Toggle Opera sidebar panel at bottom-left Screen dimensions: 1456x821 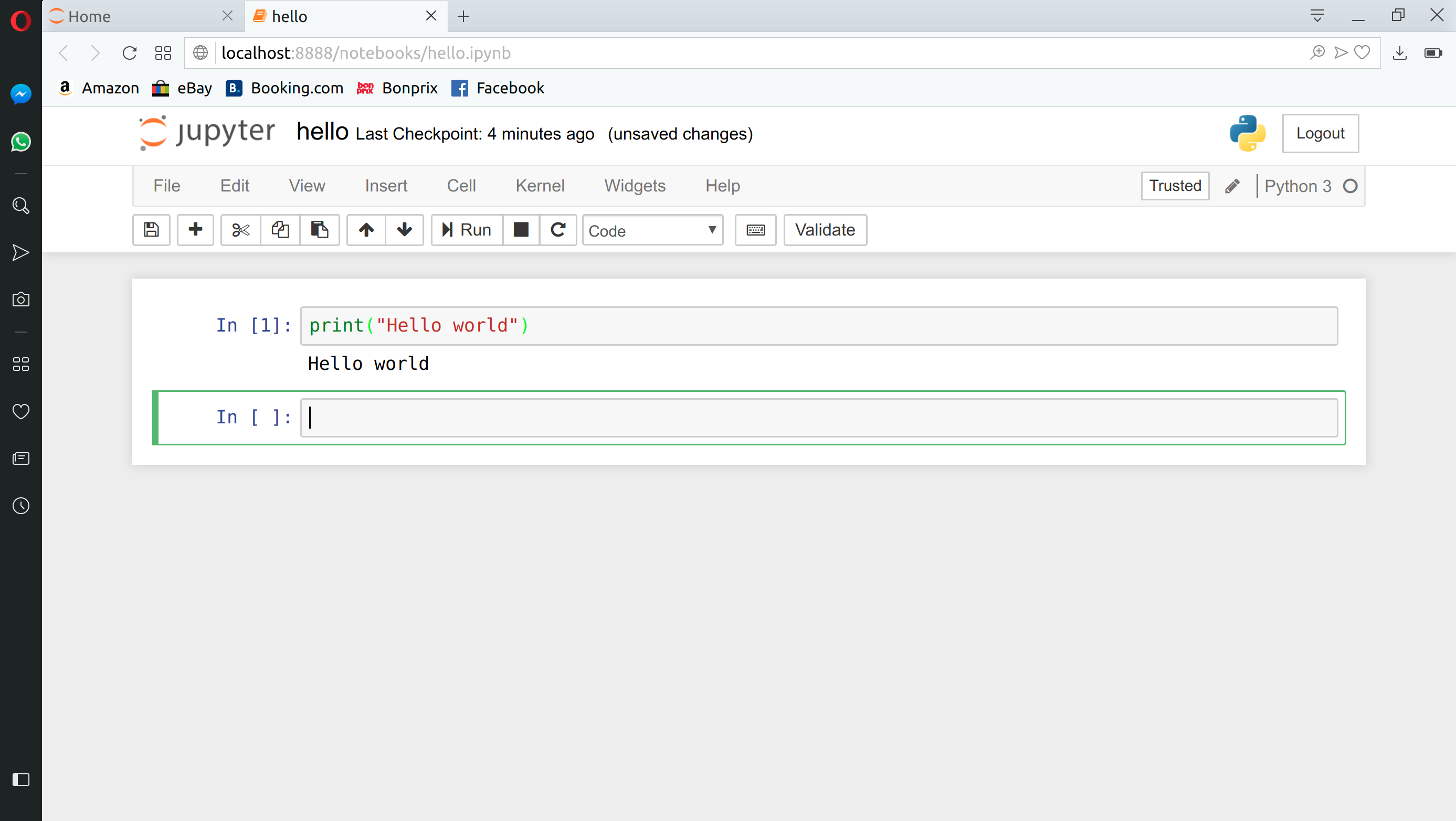21,780
